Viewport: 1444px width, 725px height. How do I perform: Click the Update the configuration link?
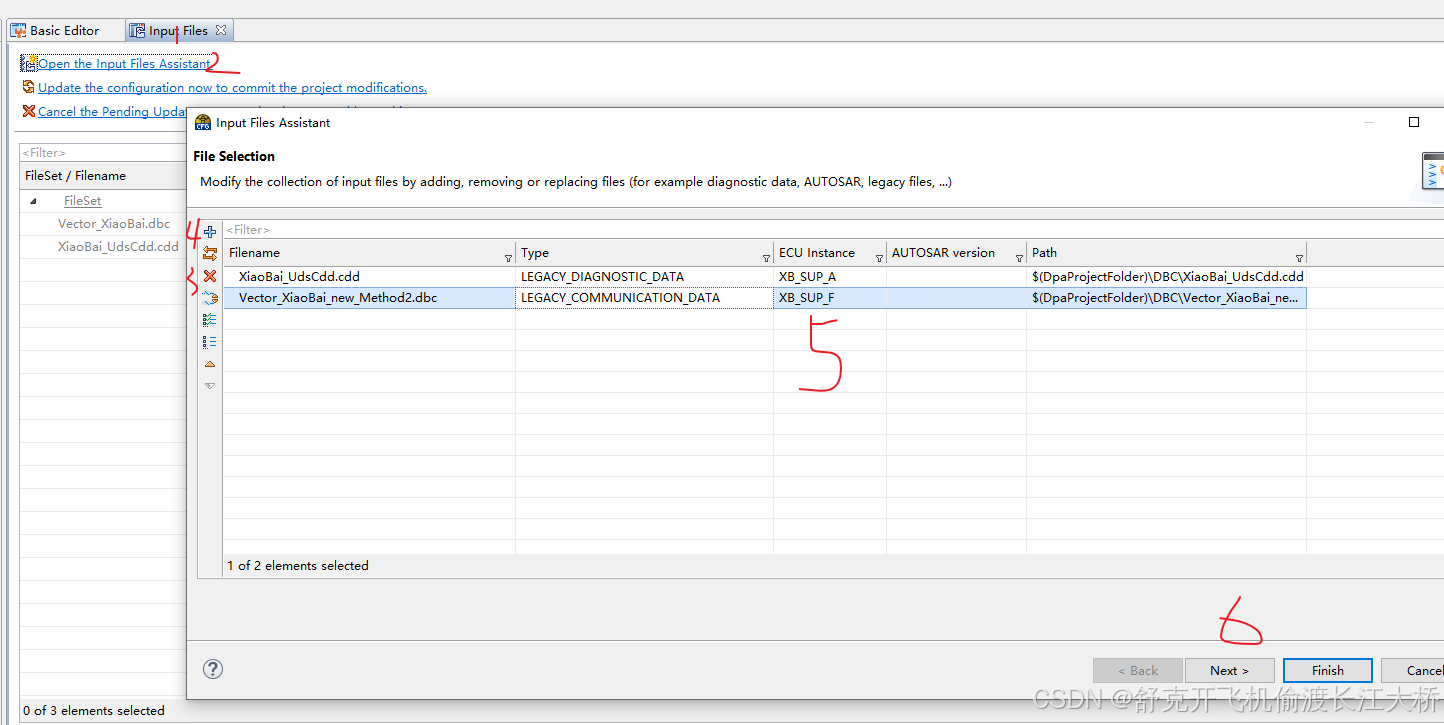click(x=232, y=87)
